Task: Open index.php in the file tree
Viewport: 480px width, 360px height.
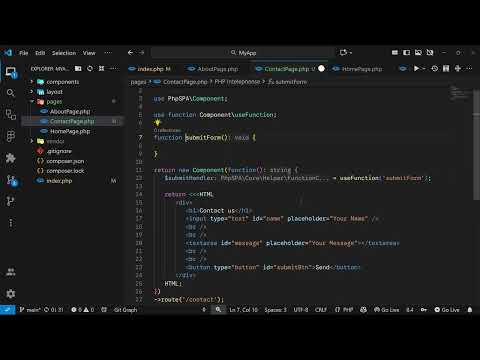Action: coord(59,181)
